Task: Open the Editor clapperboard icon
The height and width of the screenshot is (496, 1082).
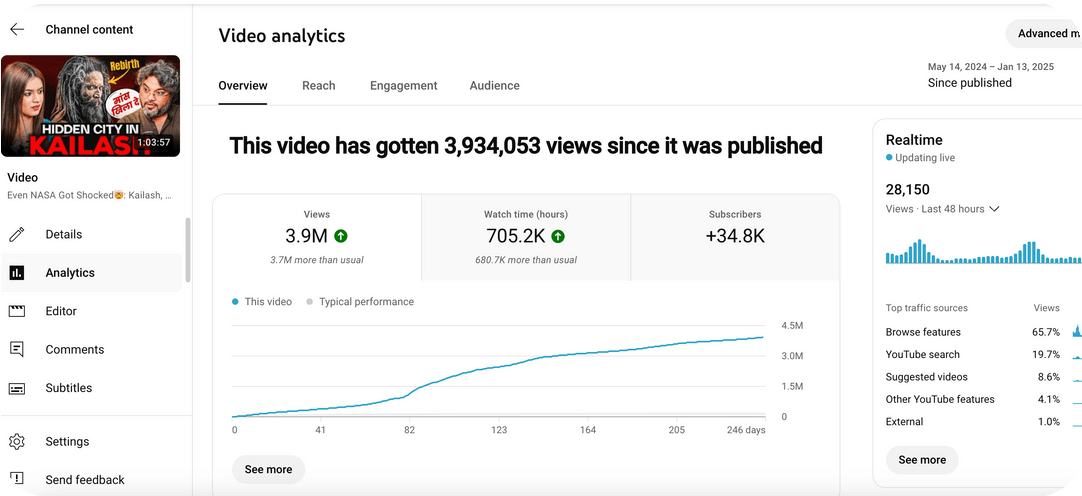Action: [17, 311]
